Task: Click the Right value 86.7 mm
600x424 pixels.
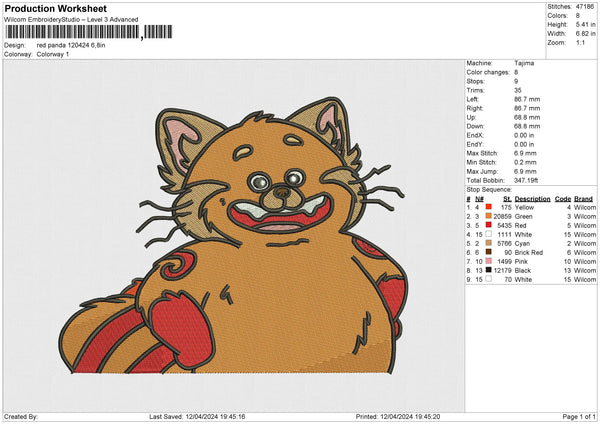Action: [x=527, y=108]
